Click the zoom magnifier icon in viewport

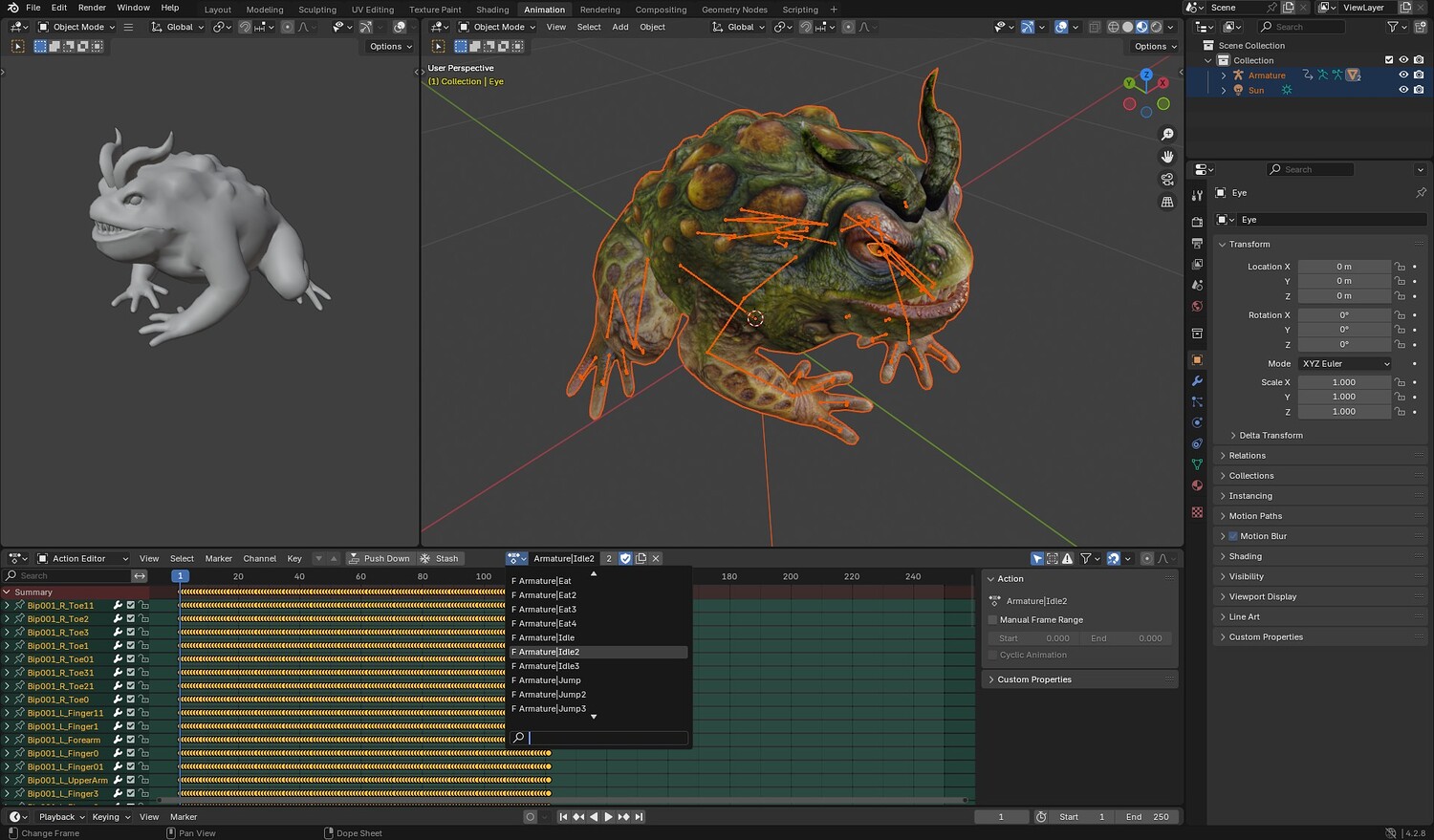[1167, 135]
